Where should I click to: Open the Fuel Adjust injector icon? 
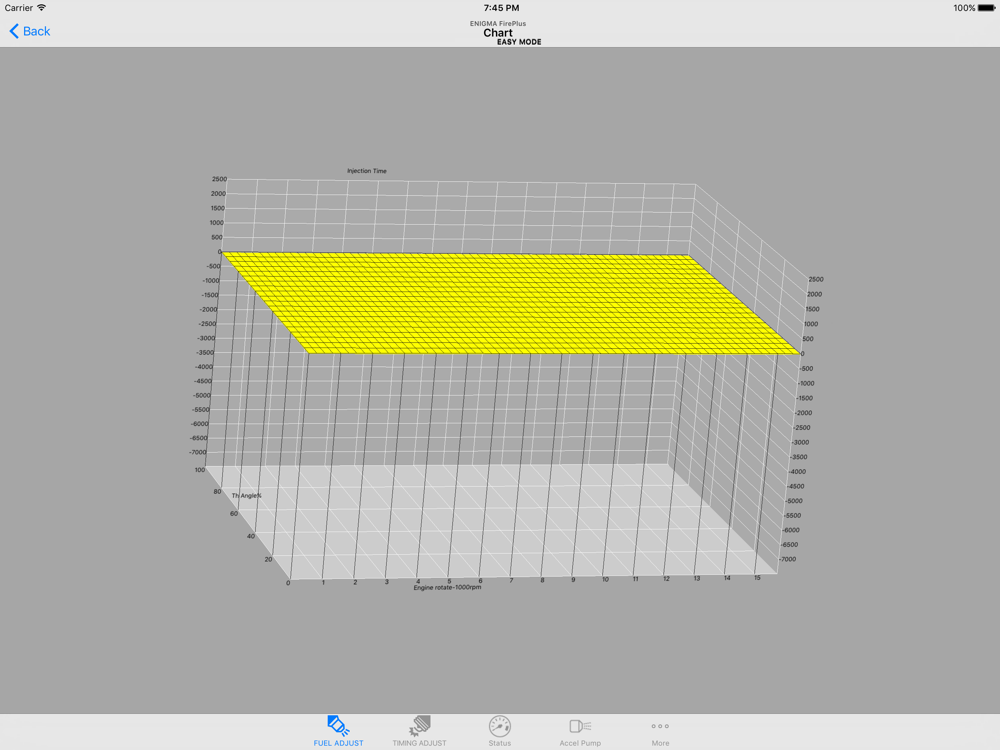pos(338,726)
